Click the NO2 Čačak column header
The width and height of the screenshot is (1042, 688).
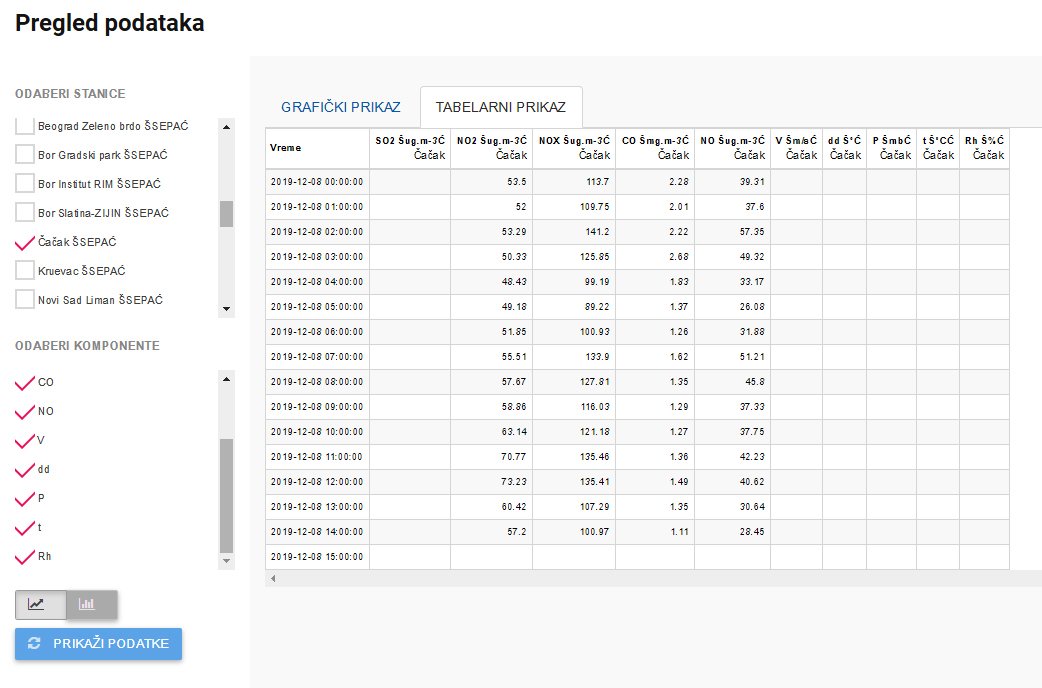click(x=492, y=148)
